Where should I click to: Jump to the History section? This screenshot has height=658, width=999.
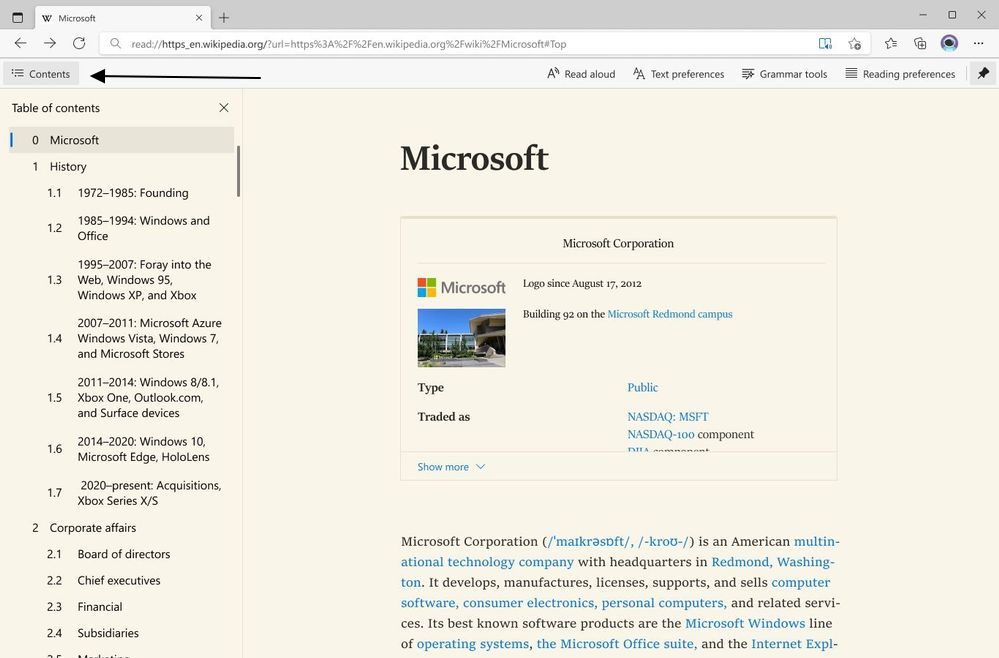click(x=122, y=166)
